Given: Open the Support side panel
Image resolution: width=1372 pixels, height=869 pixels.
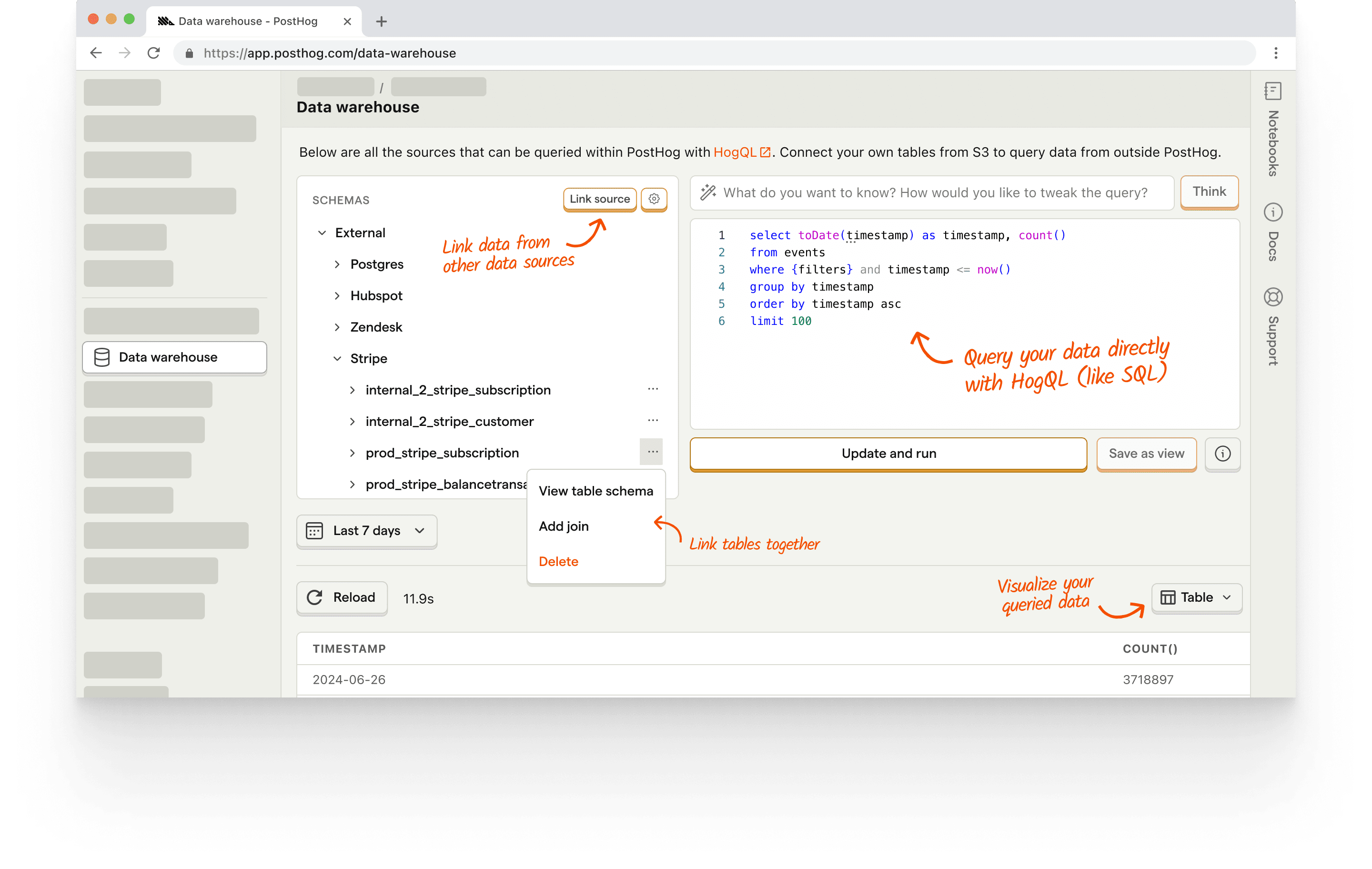Looking at the screenshot, I should pos(1273,326).
